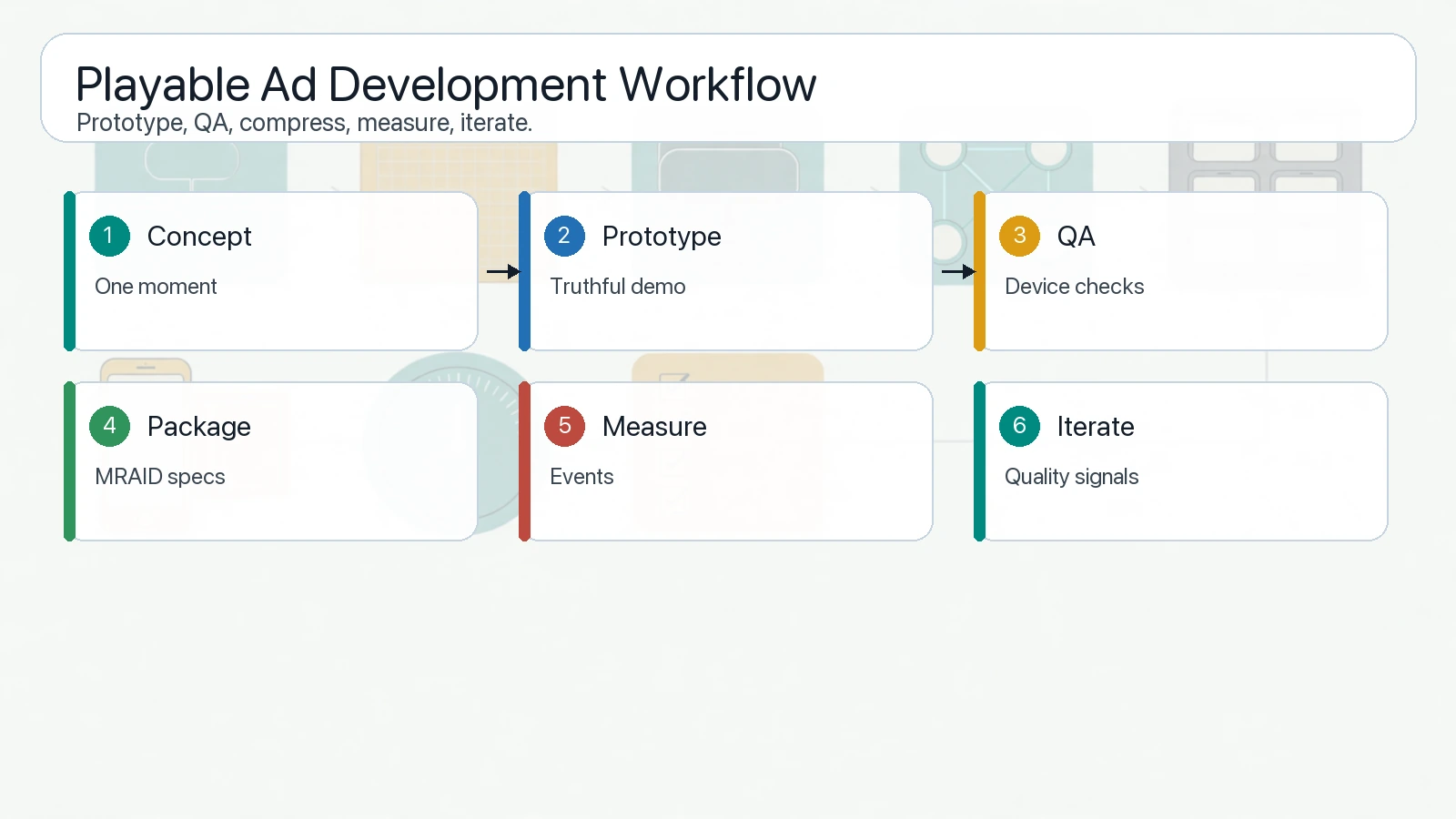Click the slide title 'Playable Ad Development Workflow'
This screenshot has width=1456, height=819.
[446, 85]
